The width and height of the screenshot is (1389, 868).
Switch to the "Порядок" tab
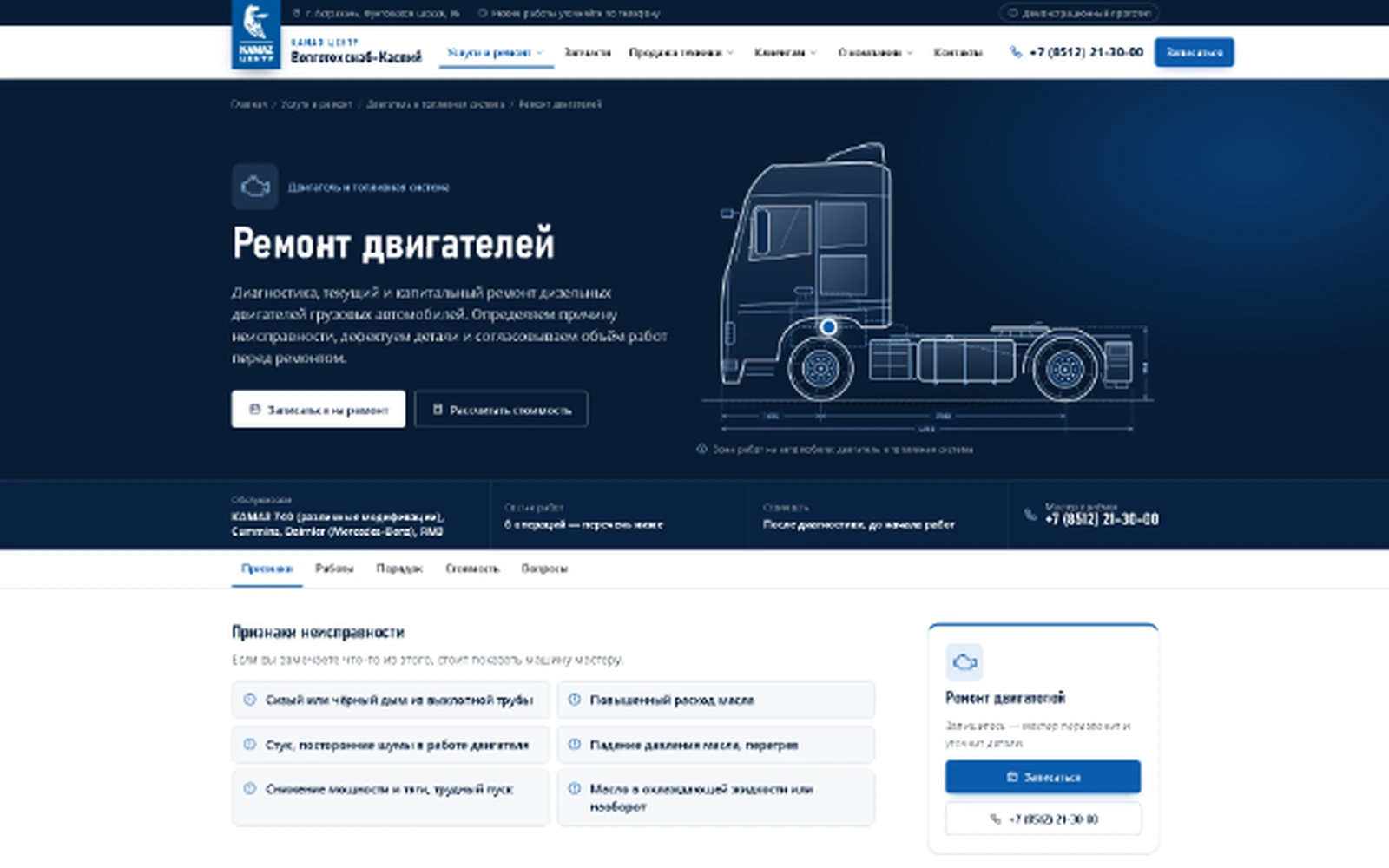[x=399, y=569]
